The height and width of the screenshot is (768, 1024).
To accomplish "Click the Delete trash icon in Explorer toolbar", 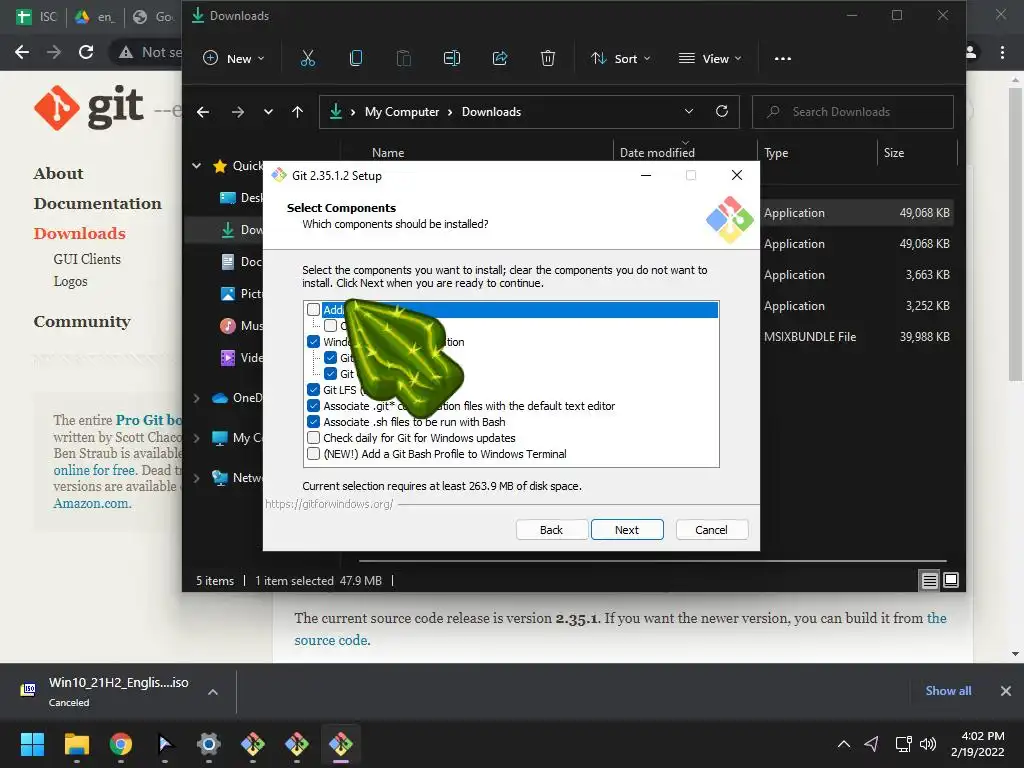I will pos(548,59).
